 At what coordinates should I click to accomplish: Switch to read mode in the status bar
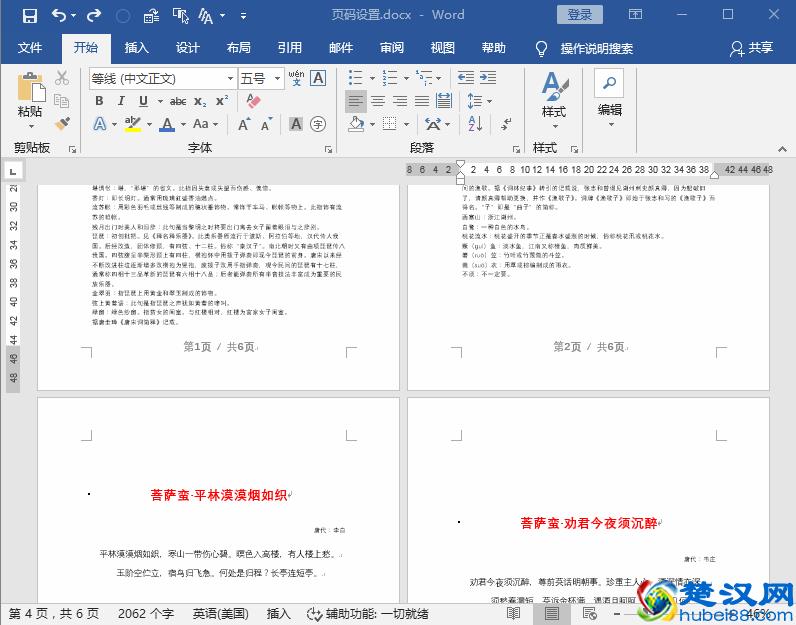click(513, 613)
